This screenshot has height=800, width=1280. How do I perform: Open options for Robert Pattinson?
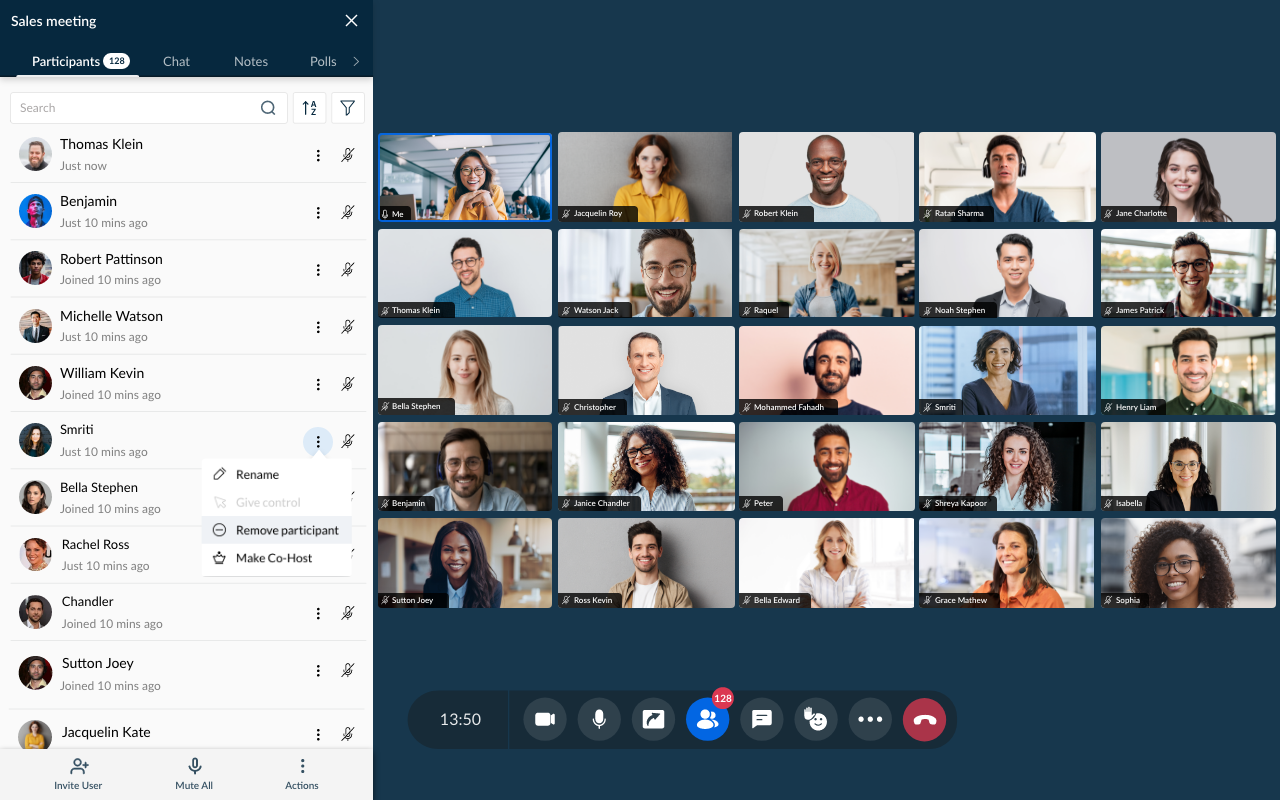[x=318, y=270]
